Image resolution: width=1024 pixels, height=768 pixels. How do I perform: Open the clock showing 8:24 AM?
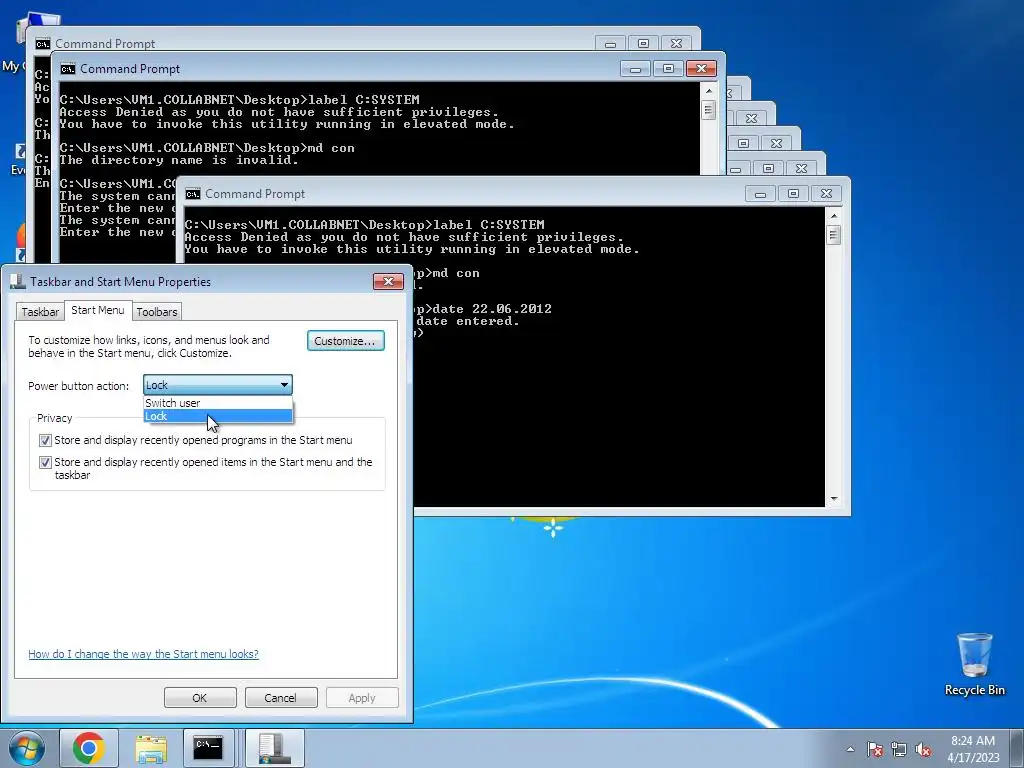[973, 748]
